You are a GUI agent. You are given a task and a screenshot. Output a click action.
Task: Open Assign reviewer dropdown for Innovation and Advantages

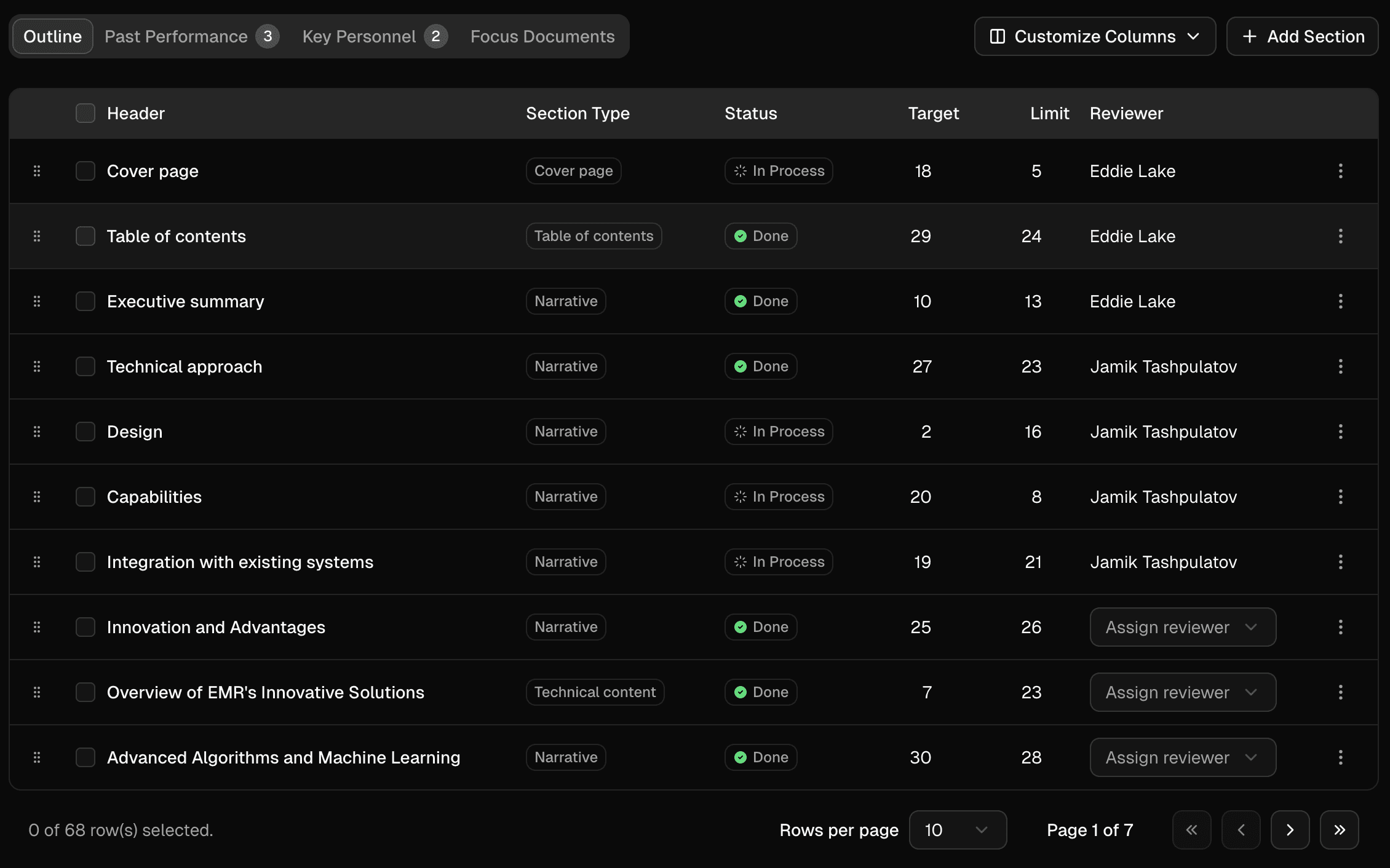(1182, 627)
